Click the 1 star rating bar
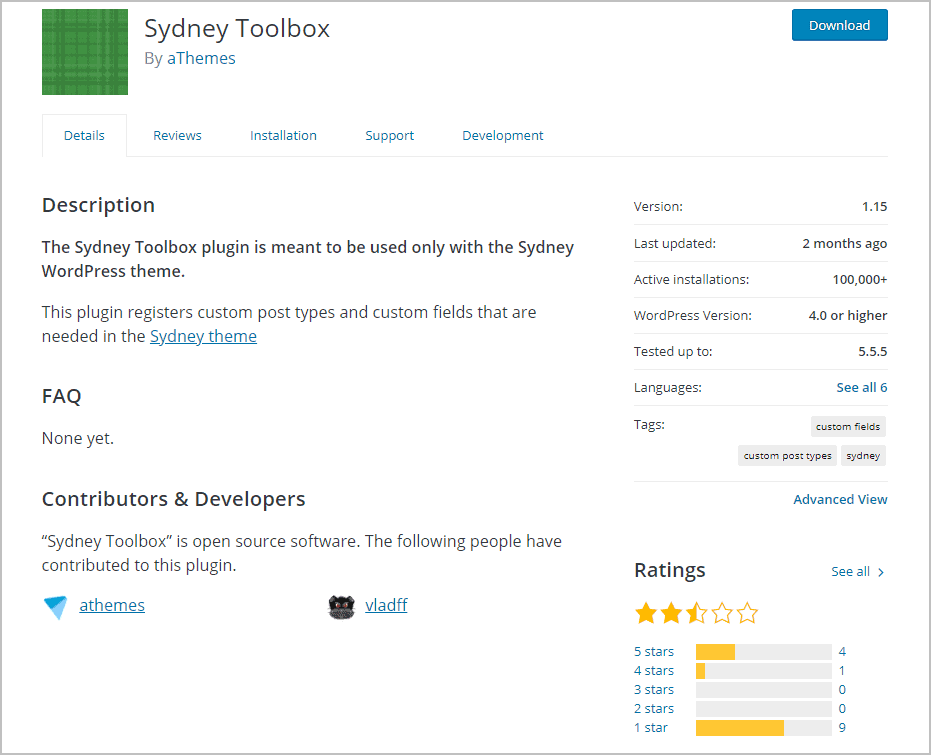 click(764, 728)
